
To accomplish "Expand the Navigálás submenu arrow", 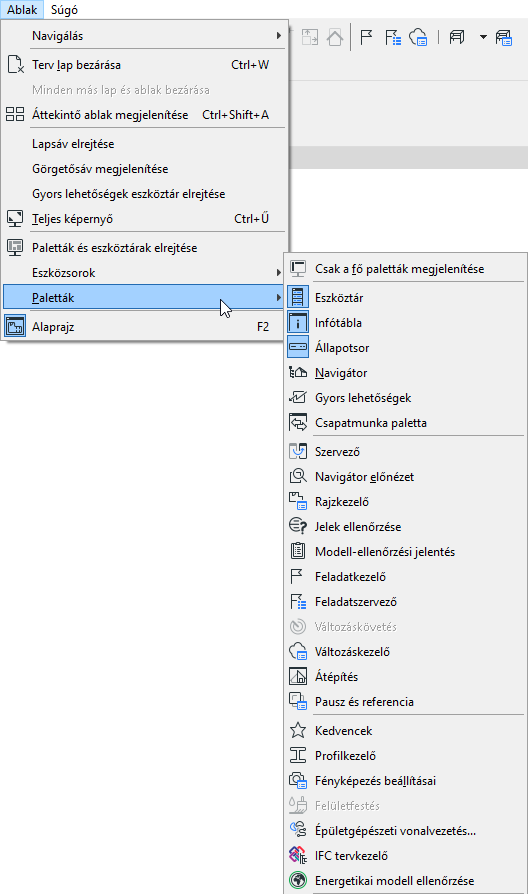I will (278, 35).
